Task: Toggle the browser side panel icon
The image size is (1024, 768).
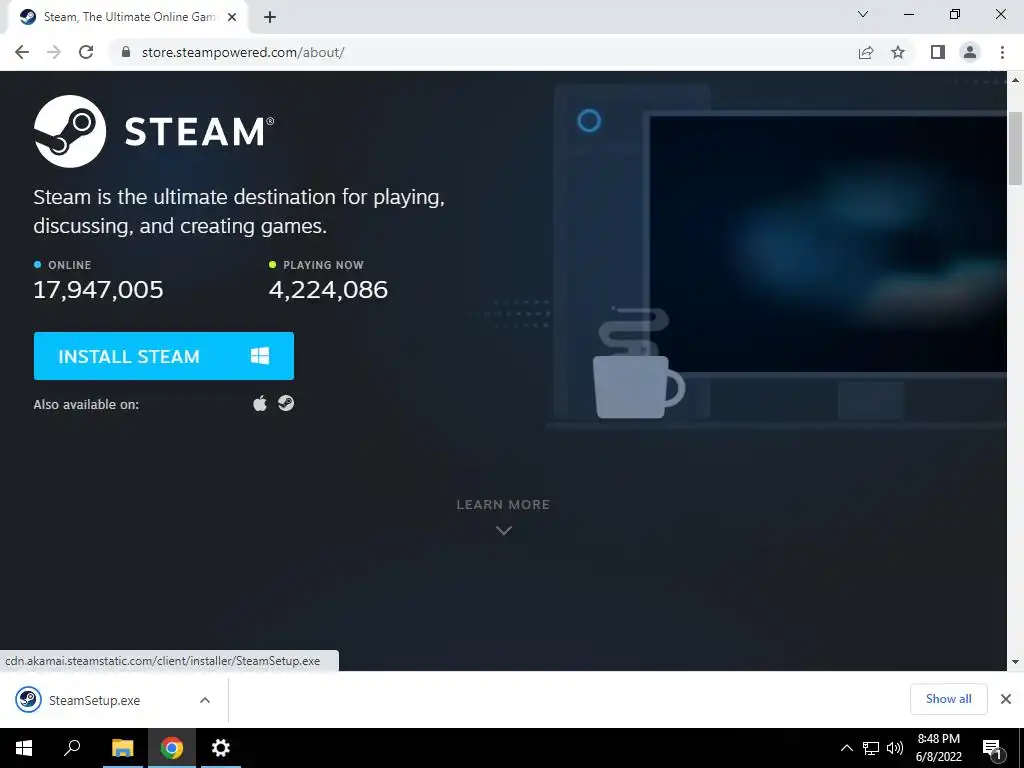Action: click(938, 52)
